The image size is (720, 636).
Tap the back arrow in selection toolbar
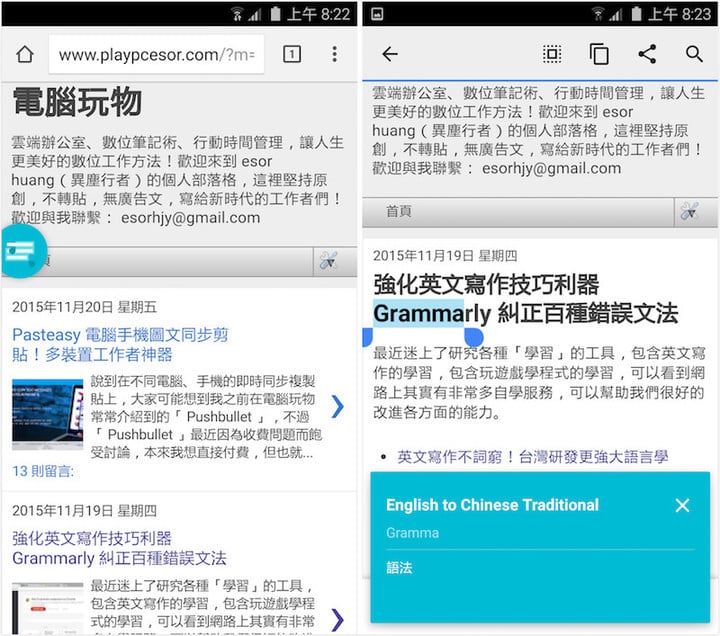pyautogui.click(x=390, y=54)
